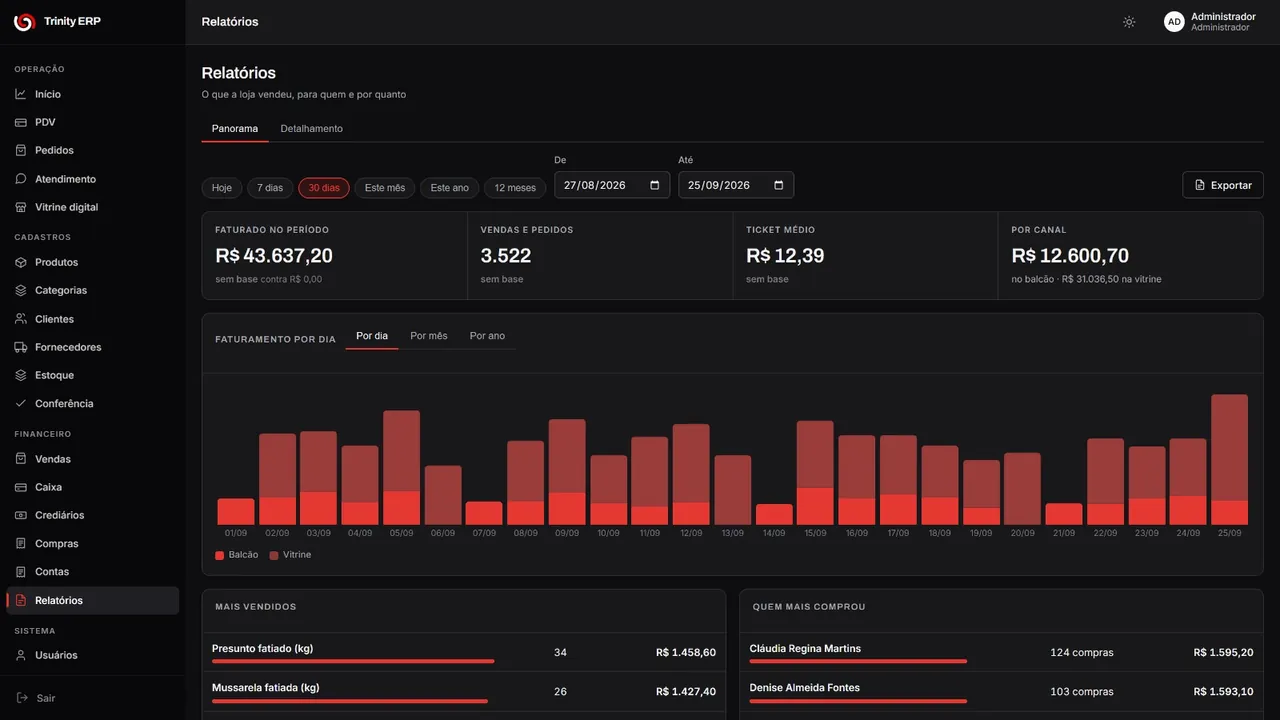Show chart Por ano

pos(487,336)
